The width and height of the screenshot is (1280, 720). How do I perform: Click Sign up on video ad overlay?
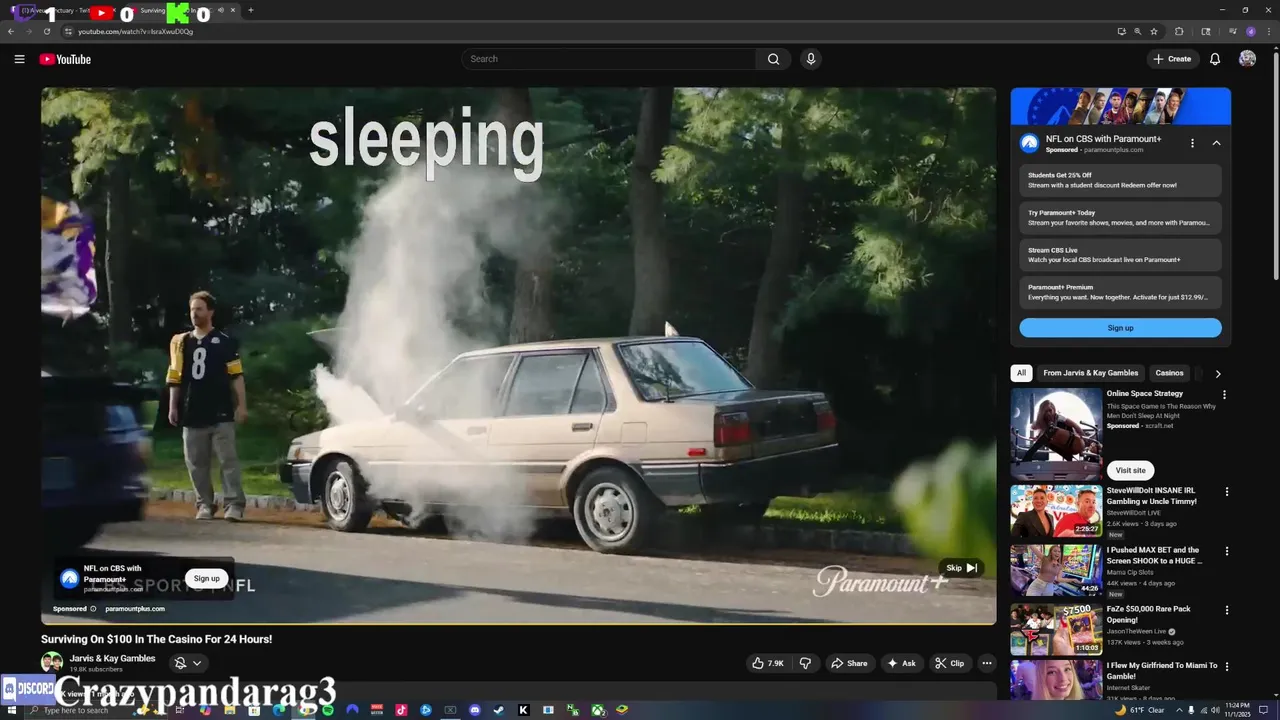pos(207,578)
